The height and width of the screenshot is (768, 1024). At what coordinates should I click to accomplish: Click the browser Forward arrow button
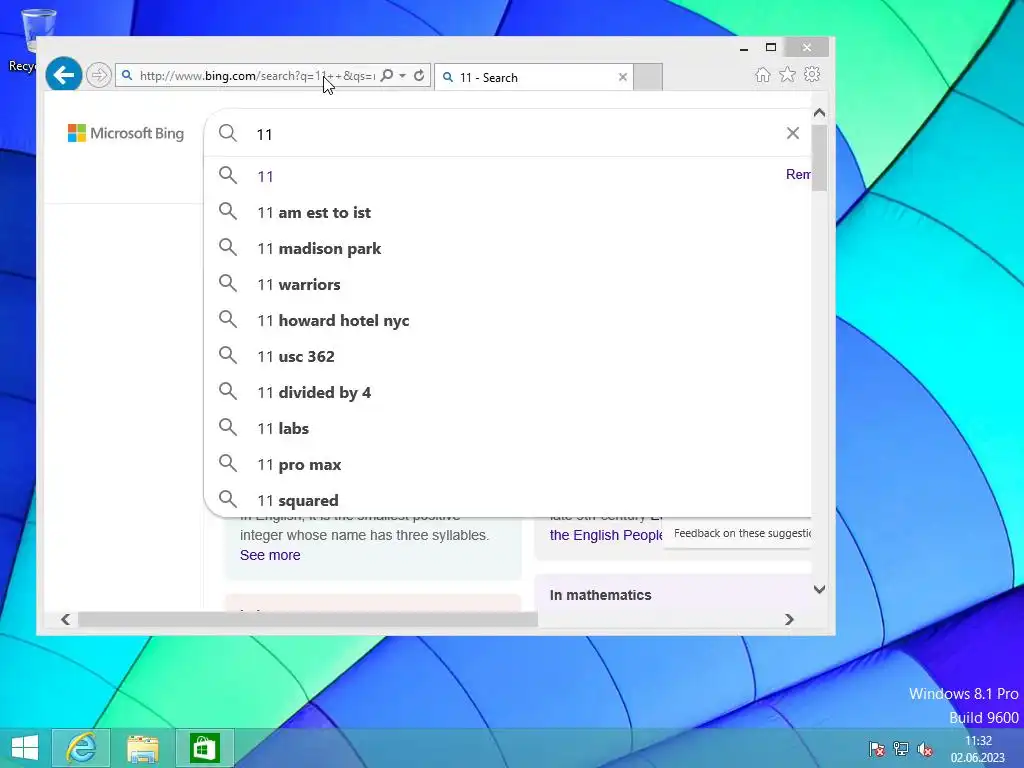click(x=99, y=75)
